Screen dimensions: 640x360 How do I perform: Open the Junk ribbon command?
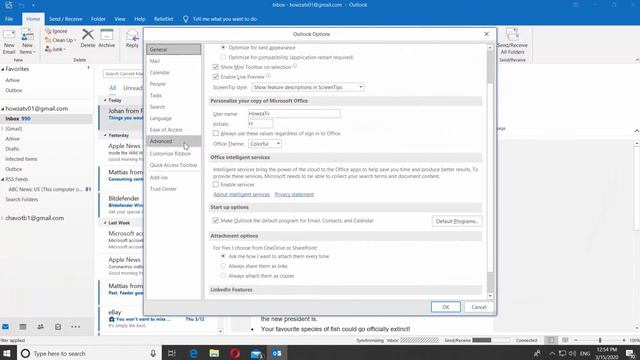[x=55, y=49]
